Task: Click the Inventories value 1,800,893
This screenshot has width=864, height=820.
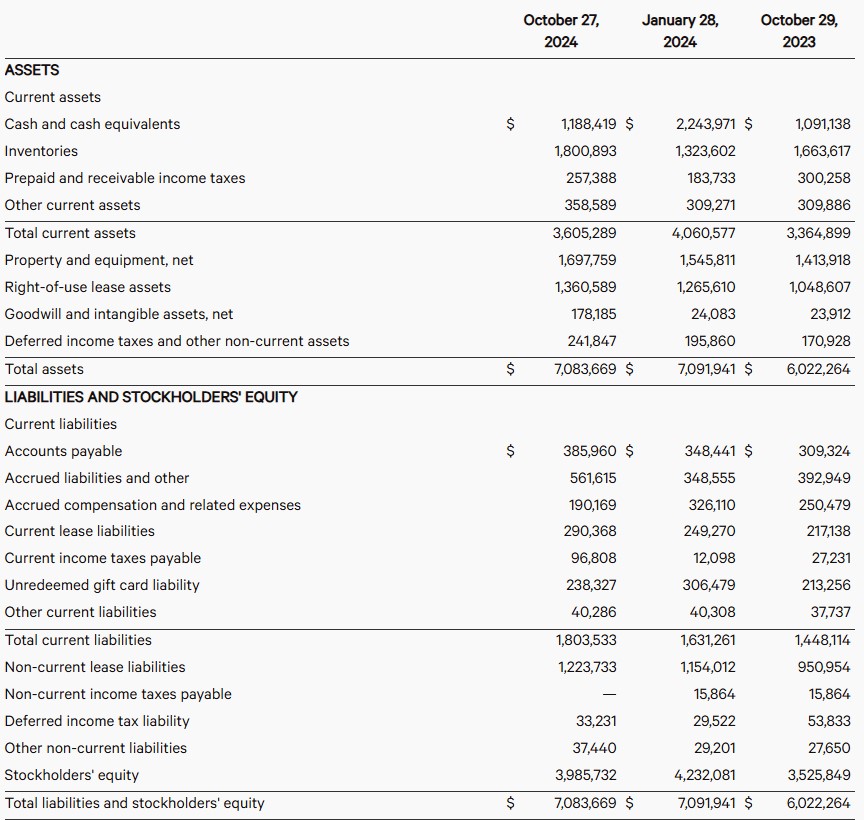Action: (x=585, y=151)
